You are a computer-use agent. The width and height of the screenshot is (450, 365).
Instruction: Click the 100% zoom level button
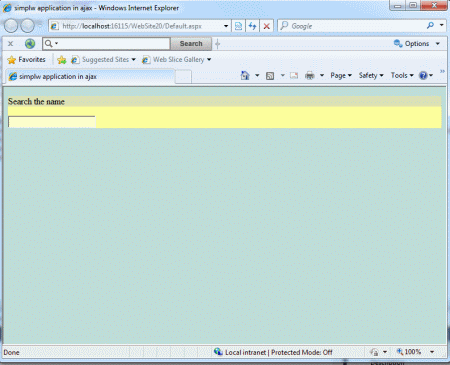click(409, 352)
